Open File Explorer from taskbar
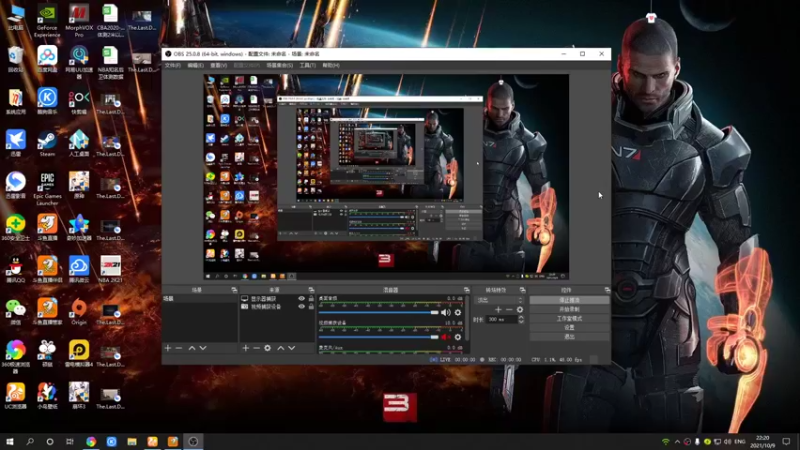800x450 pixels. 132,441
